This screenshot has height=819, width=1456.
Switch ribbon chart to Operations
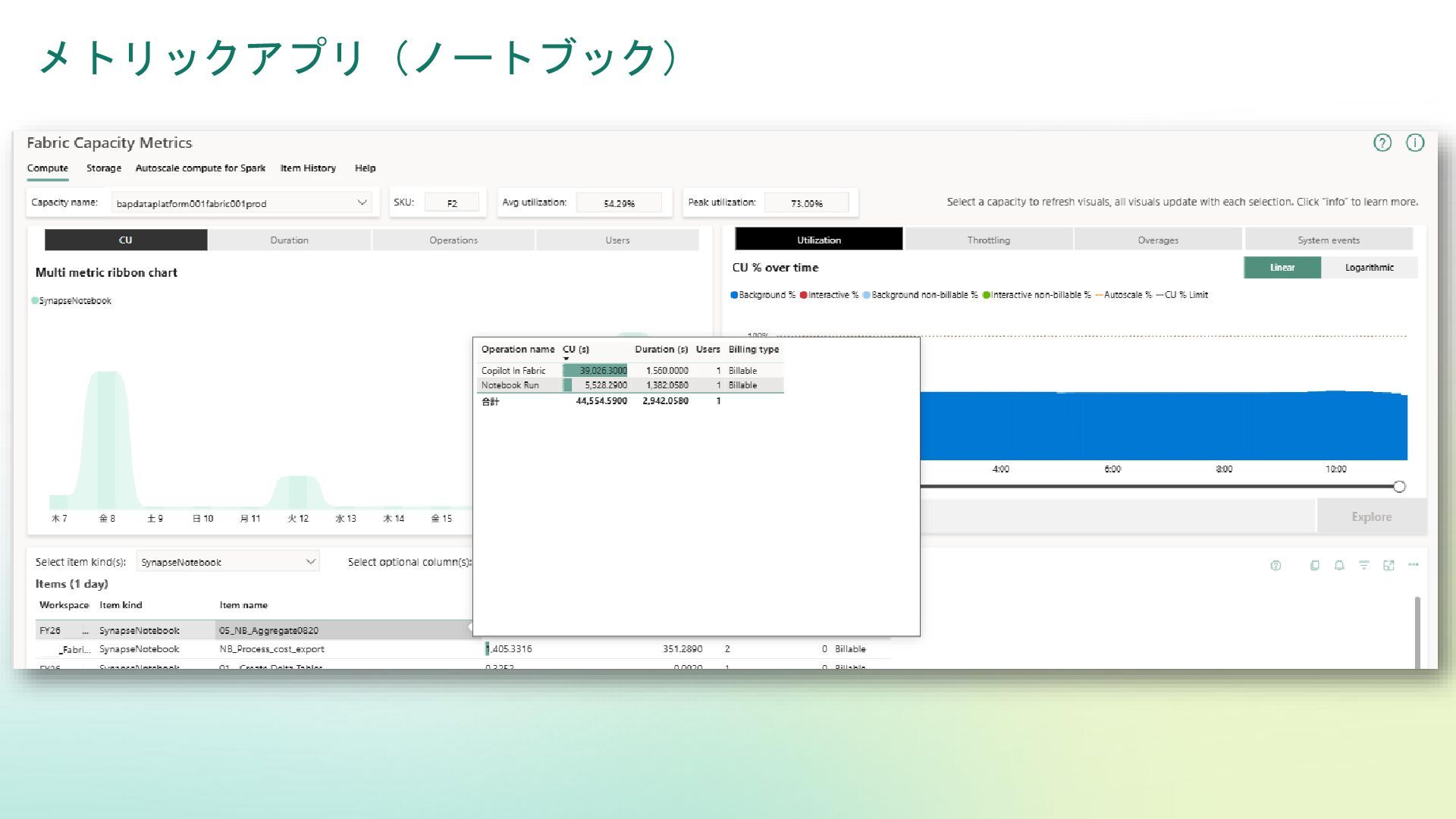click(453, 240)
